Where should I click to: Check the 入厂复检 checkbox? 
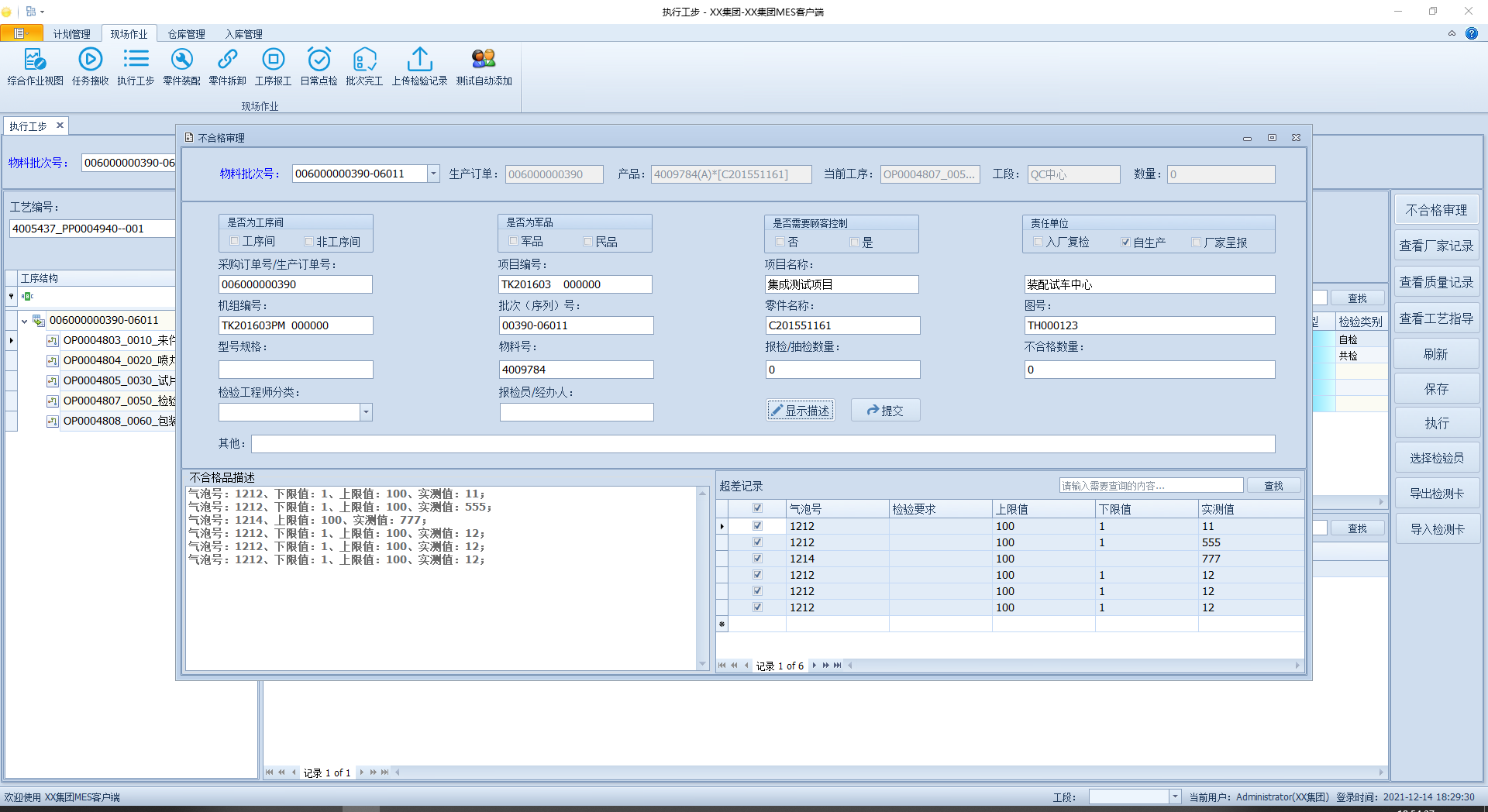click(x=1038, y=242)
